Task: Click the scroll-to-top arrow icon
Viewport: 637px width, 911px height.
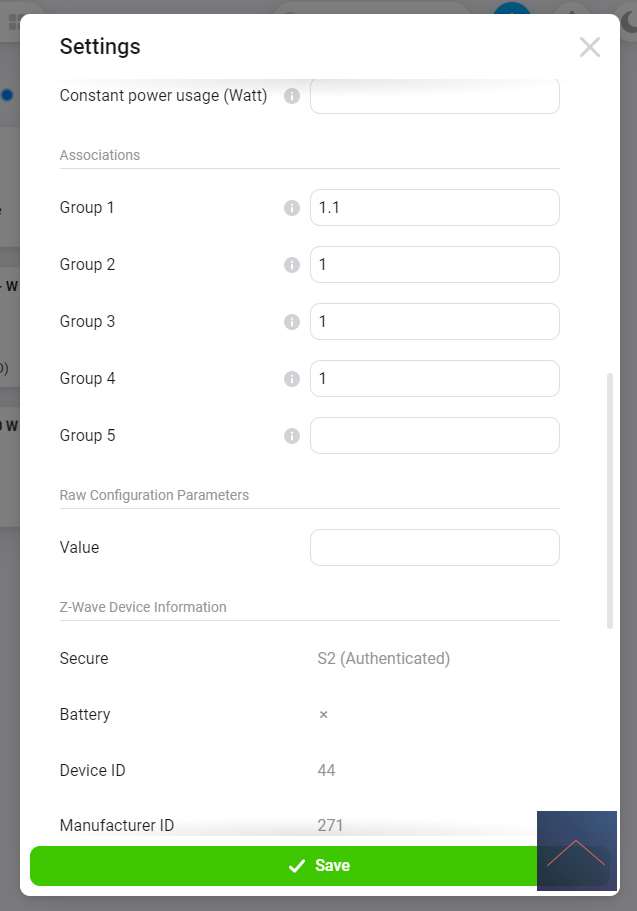Action: pos(576,851)
